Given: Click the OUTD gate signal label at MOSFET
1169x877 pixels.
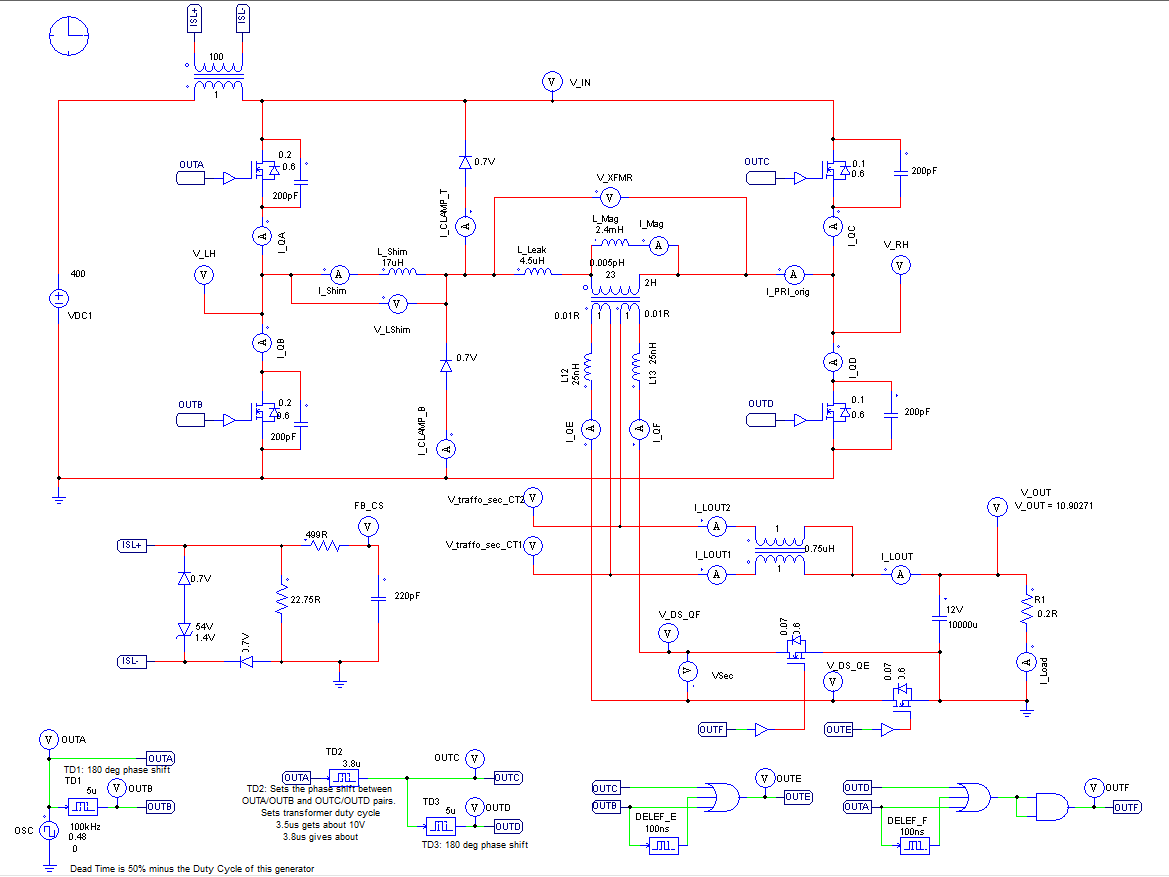Looking at the screenshot, I should click(x=761, y=421).
